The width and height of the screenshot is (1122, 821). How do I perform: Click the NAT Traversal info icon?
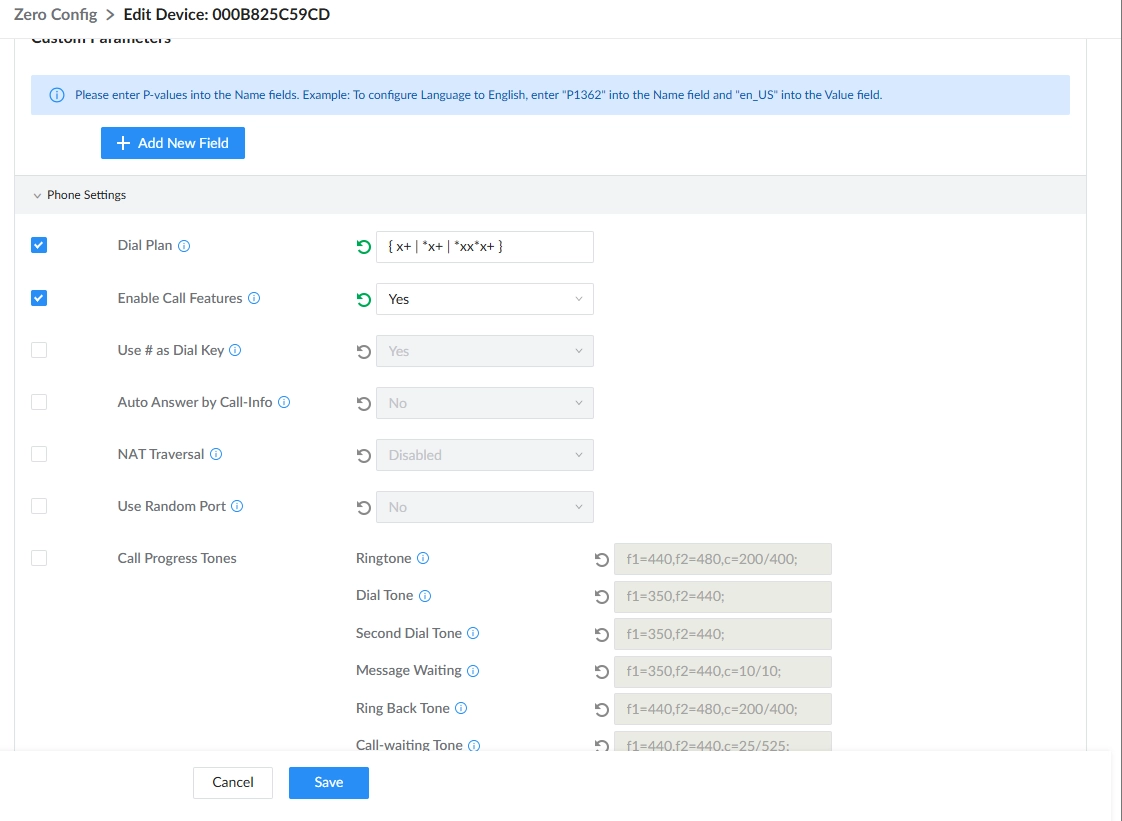216,455
